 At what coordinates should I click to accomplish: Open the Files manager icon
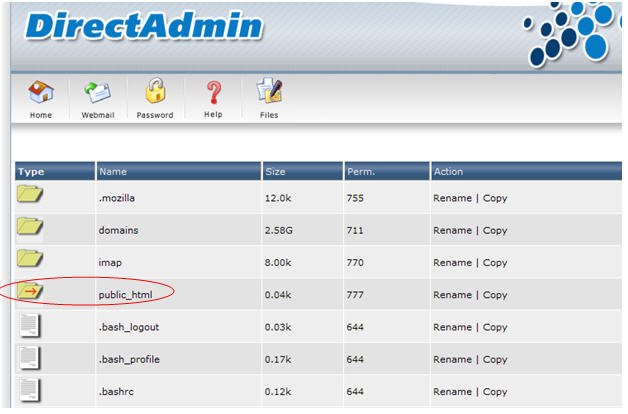[269, 90]
